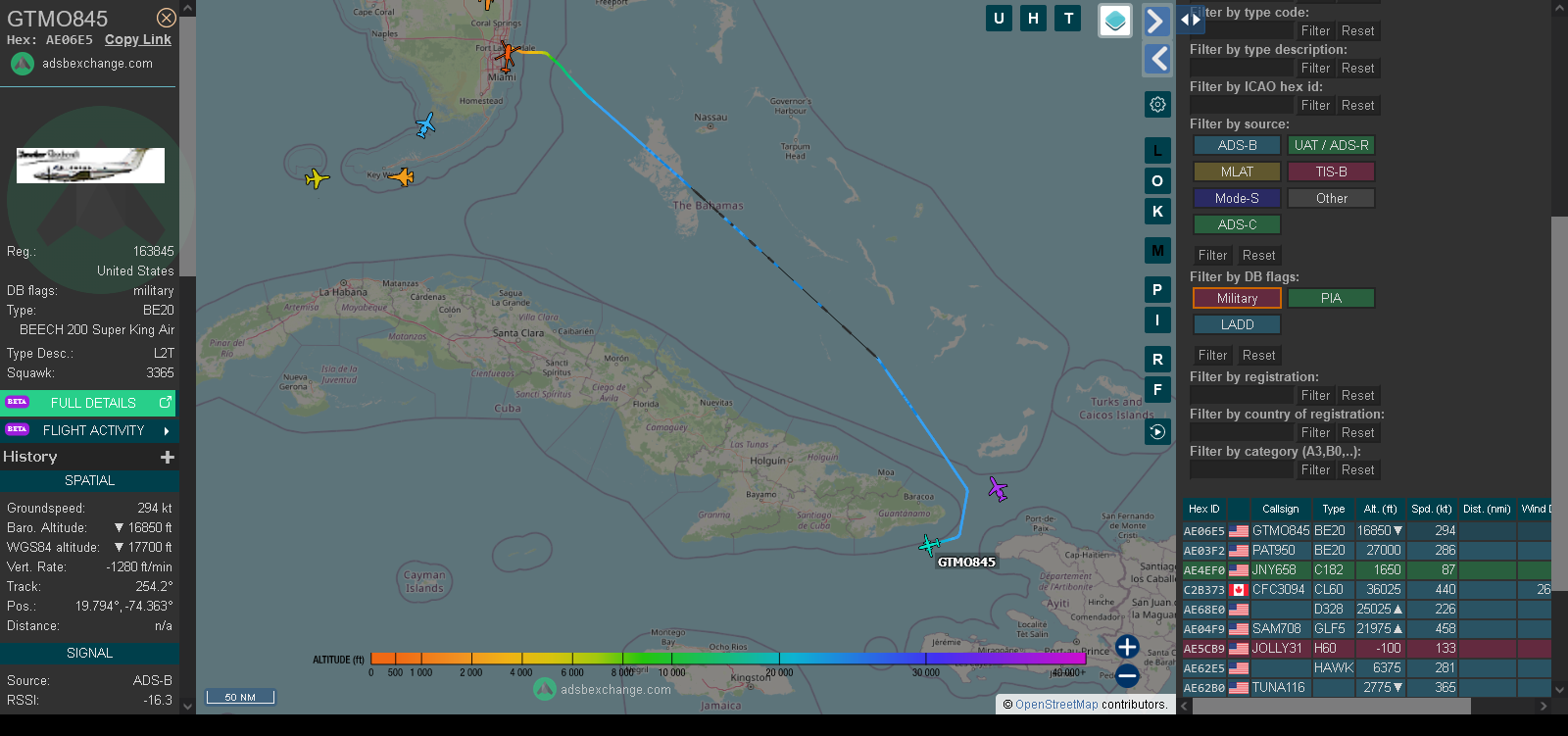Toggle the Other source filter
This screenshot has width=1568, height=736.
click(x=1331, y=198)
